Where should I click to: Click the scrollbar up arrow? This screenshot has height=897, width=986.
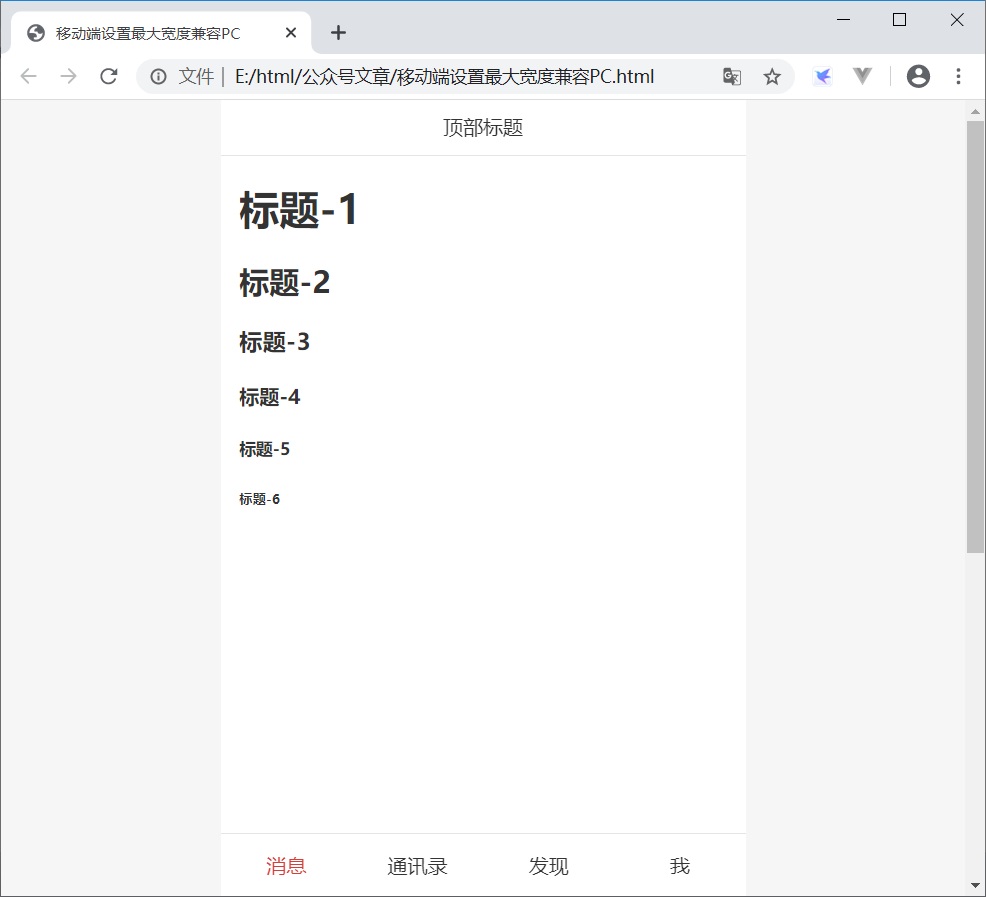coord(974,110)
